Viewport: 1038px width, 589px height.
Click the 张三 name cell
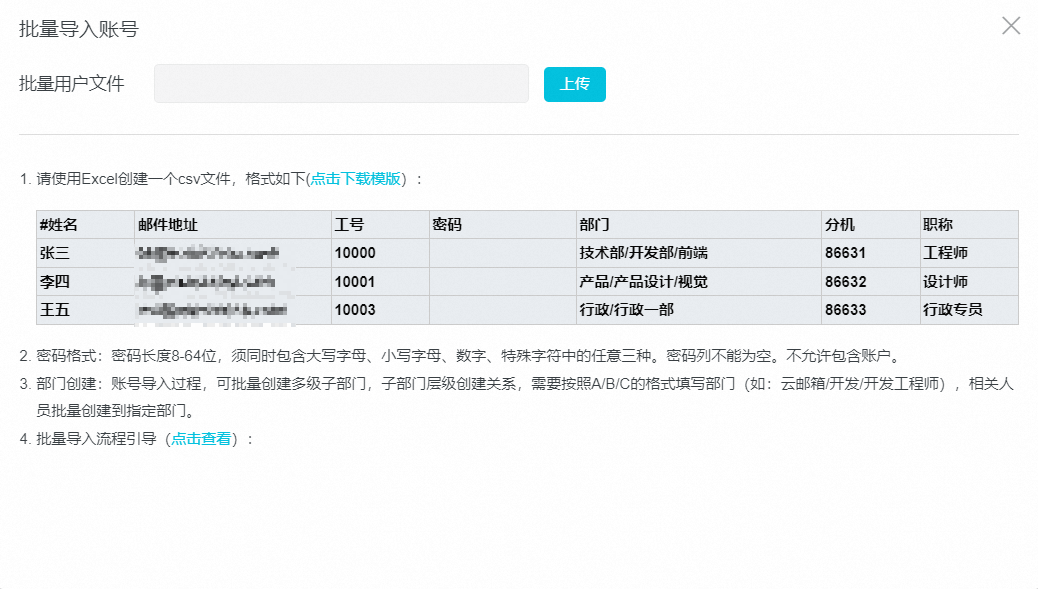(x=54, y=253)
